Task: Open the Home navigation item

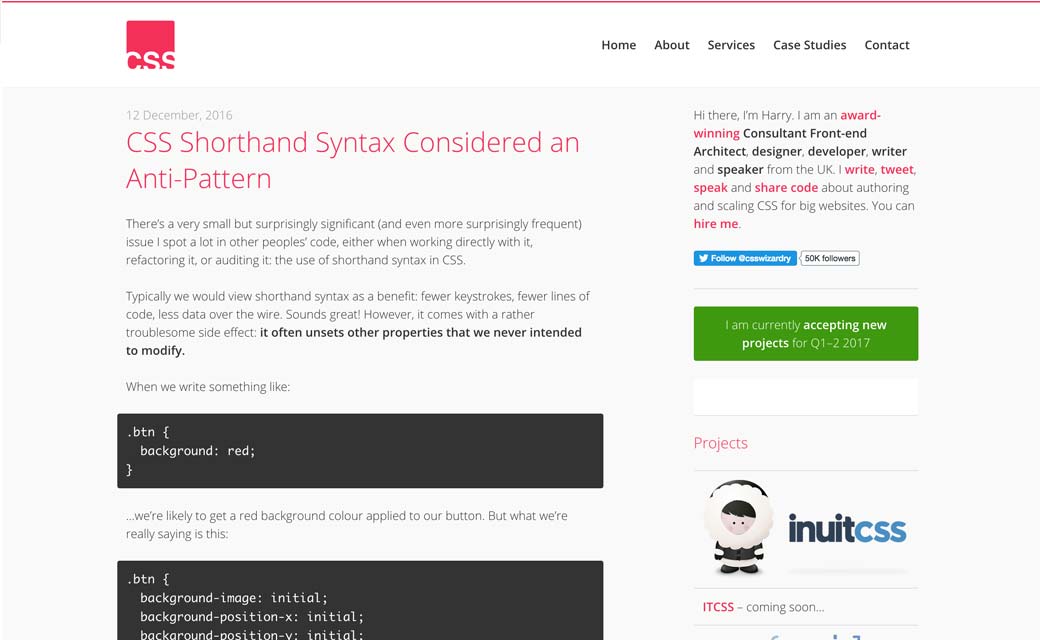Action: tap(618, 45)
